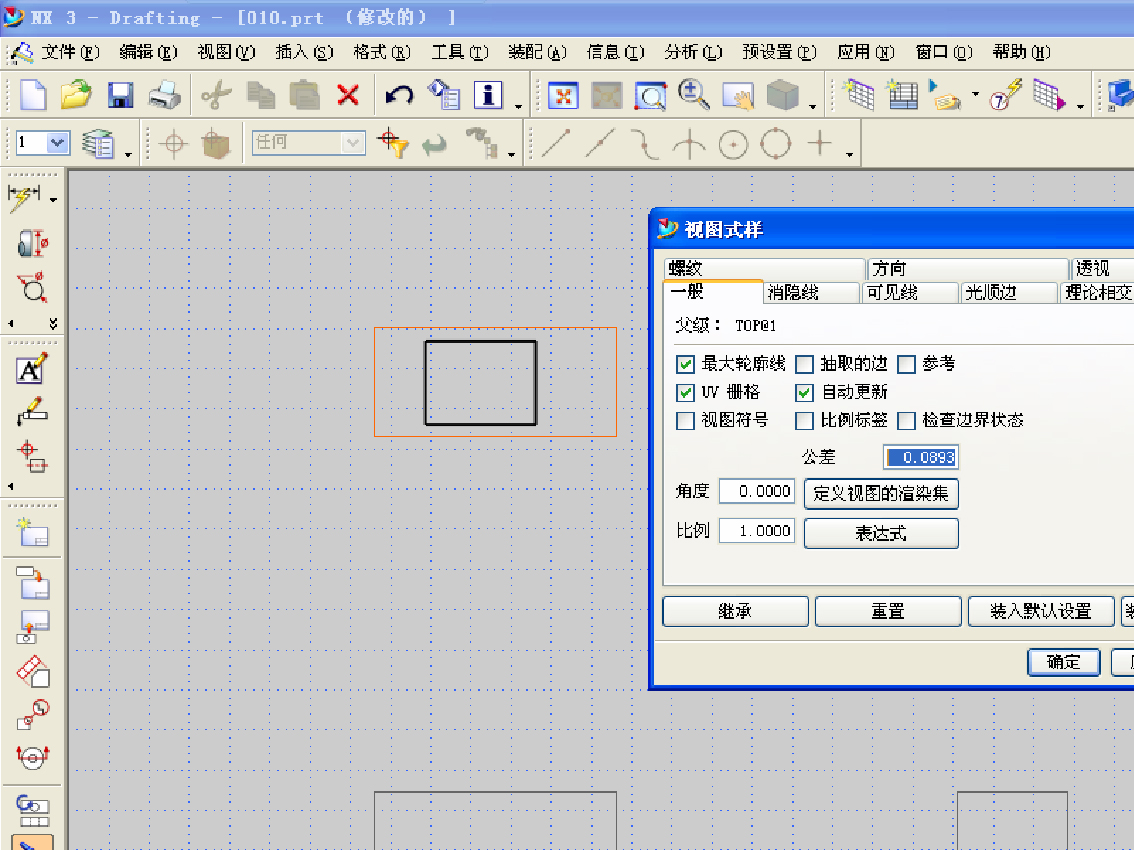Click the Undo arrow icon
The width and height of the screenshot is (1134, 850).
pyautogui.click(x=398, y=95)
